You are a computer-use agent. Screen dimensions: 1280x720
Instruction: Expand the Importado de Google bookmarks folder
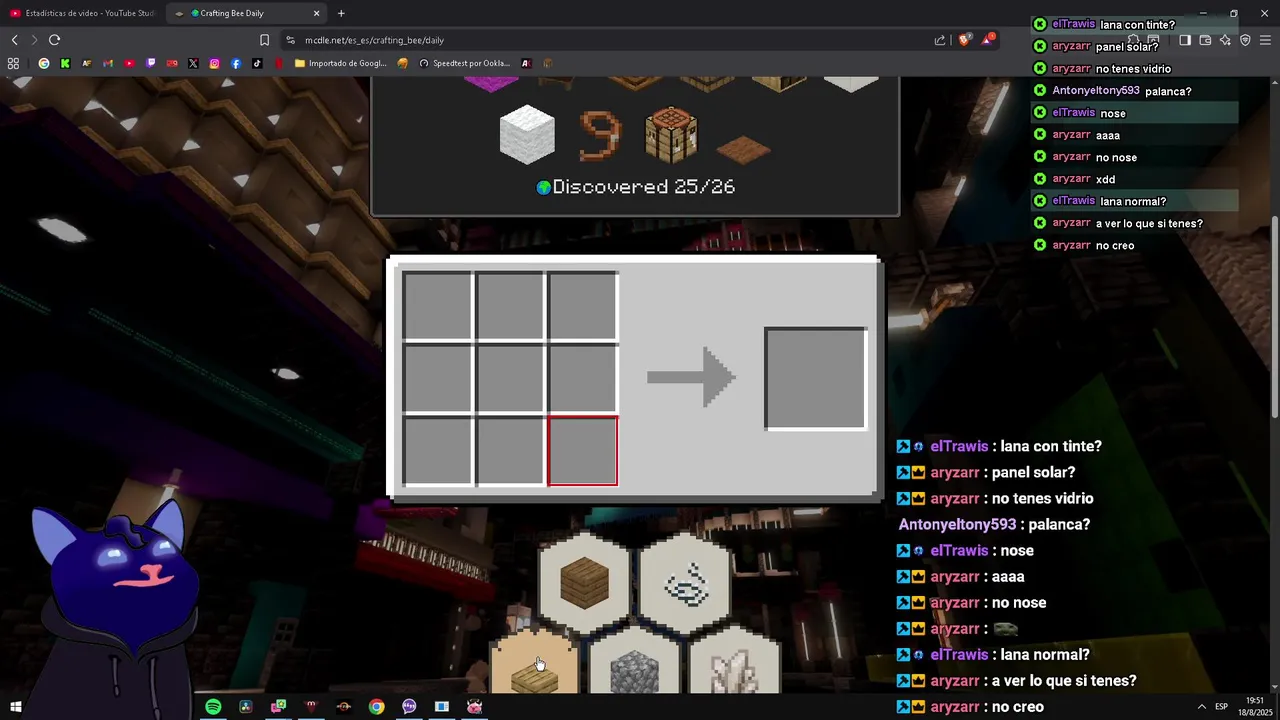[341, 63]
